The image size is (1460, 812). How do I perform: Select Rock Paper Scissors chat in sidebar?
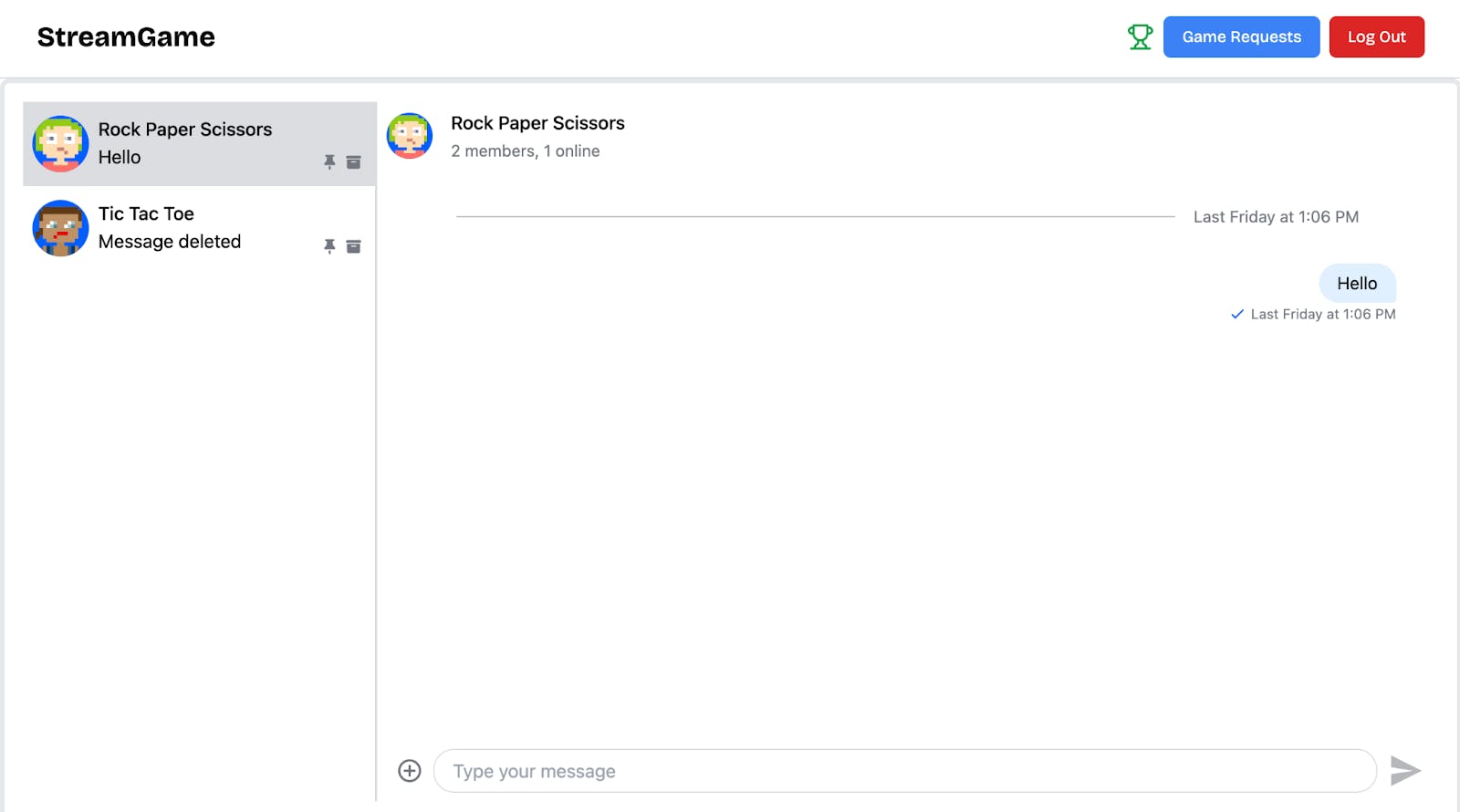click(x=201, y=143)
